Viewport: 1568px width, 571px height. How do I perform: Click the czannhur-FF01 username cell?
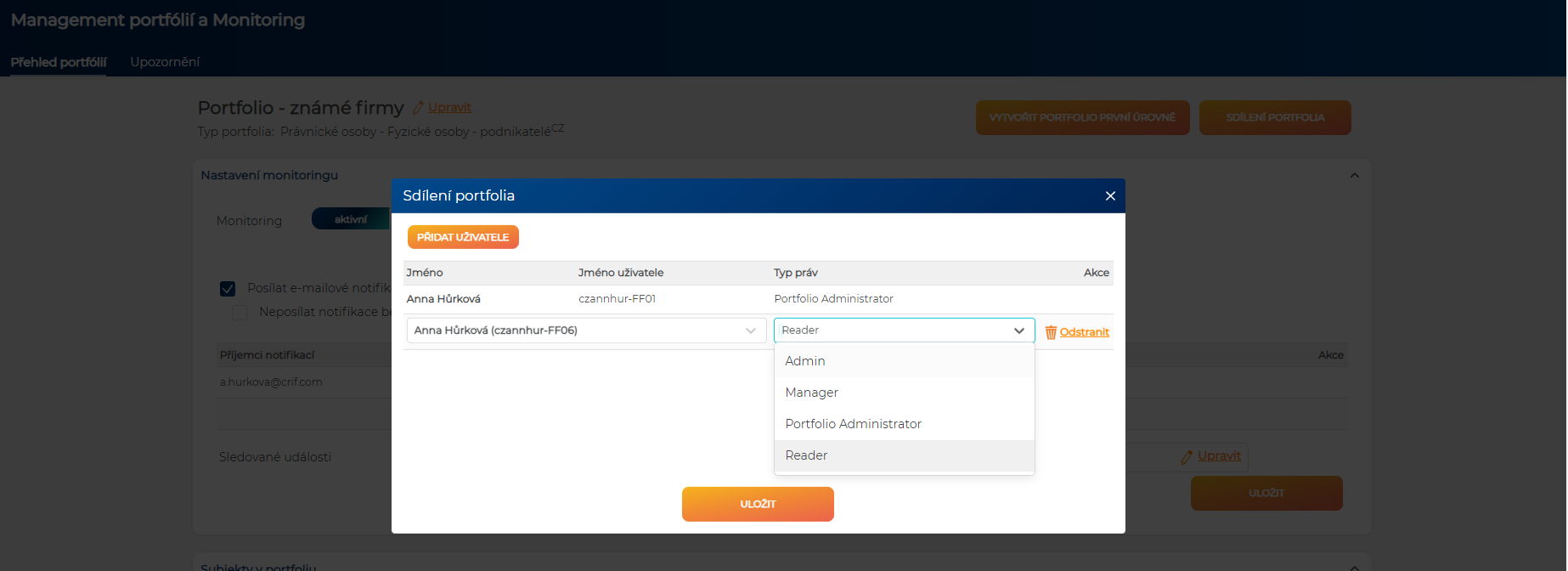[617, 299]
